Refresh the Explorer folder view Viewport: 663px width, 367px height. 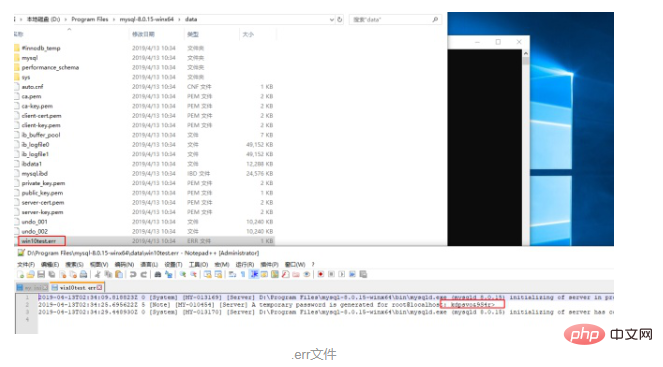[340, 19]
